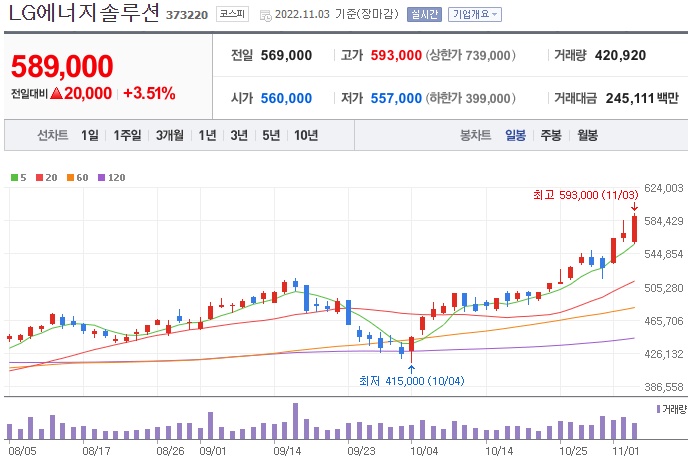
Task: Click the red up-triangle next to 20,000
Action: tap(57, 93)
